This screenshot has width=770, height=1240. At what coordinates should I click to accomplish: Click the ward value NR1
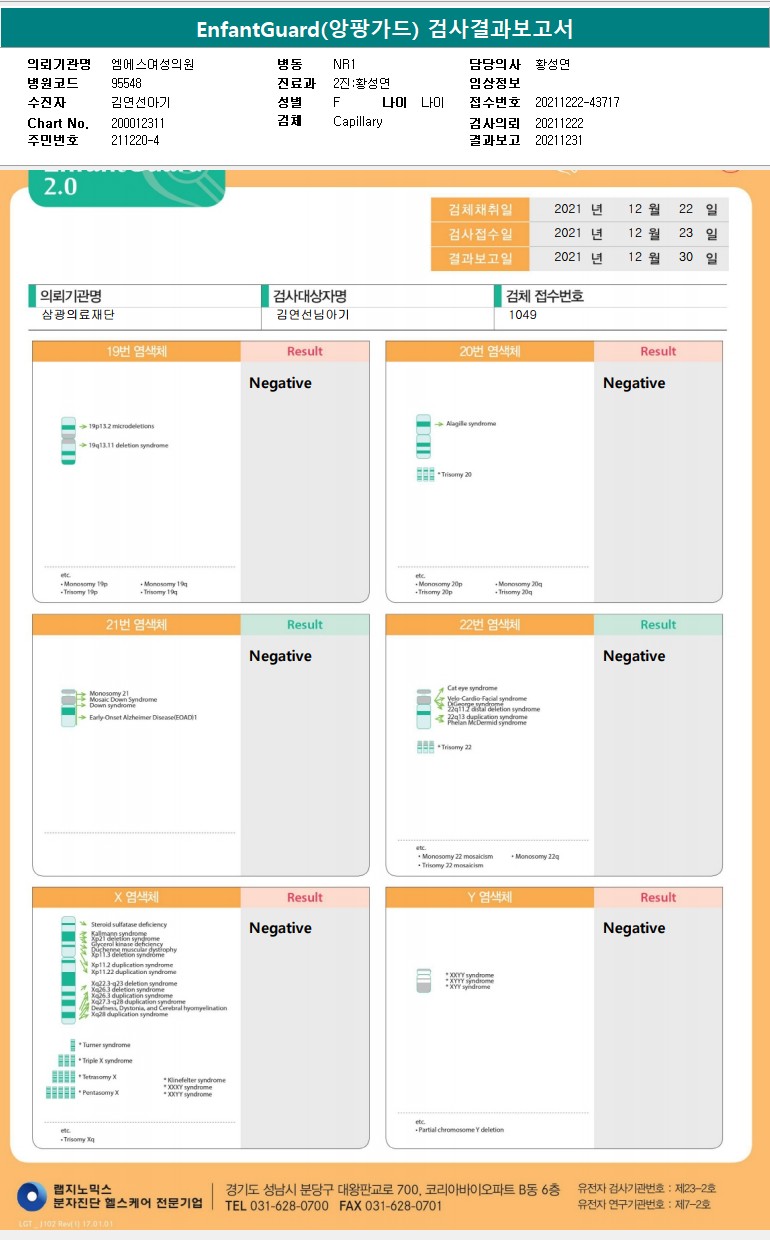(344, 64)
